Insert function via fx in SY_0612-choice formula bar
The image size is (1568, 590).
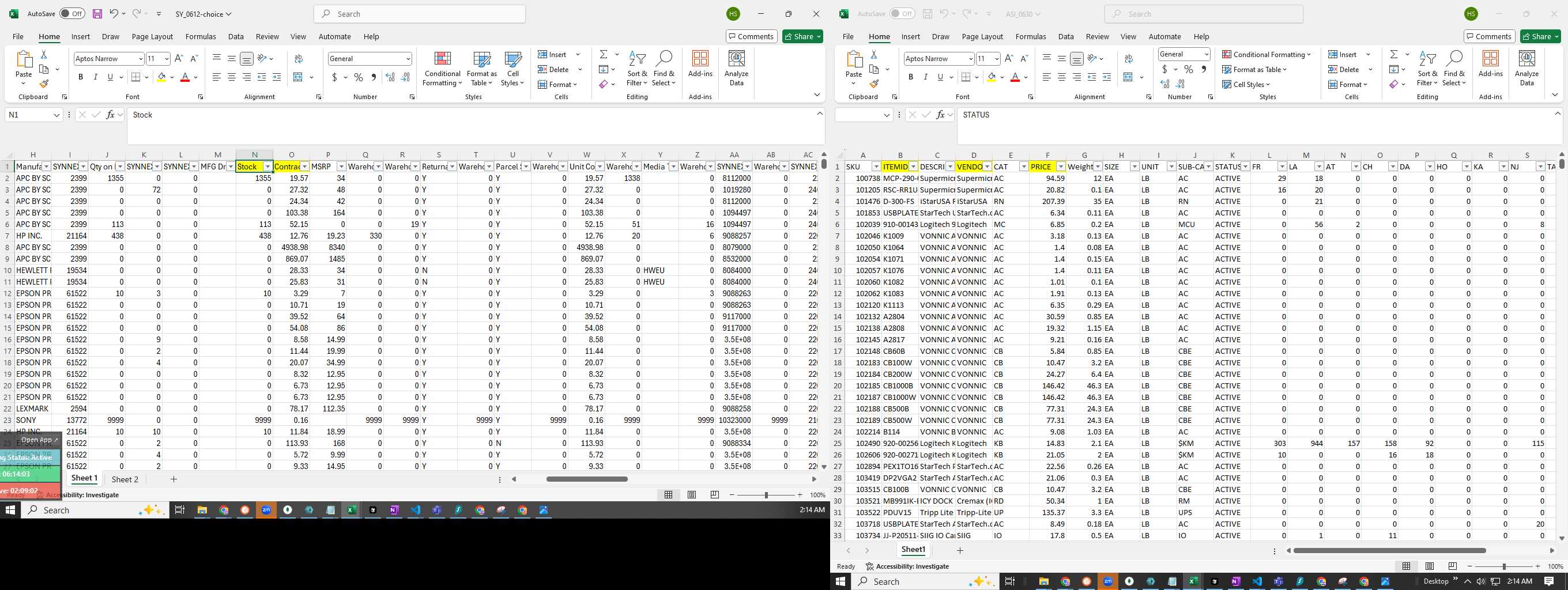click(110, 114)
